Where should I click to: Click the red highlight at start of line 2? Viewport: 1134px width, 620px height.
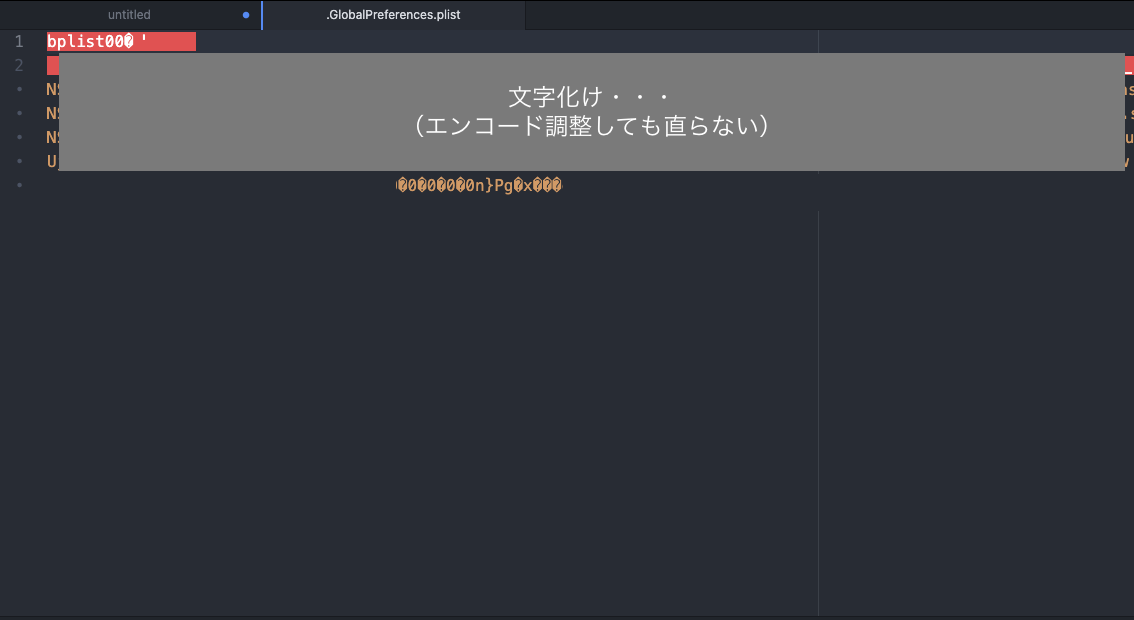pos(52,66)
